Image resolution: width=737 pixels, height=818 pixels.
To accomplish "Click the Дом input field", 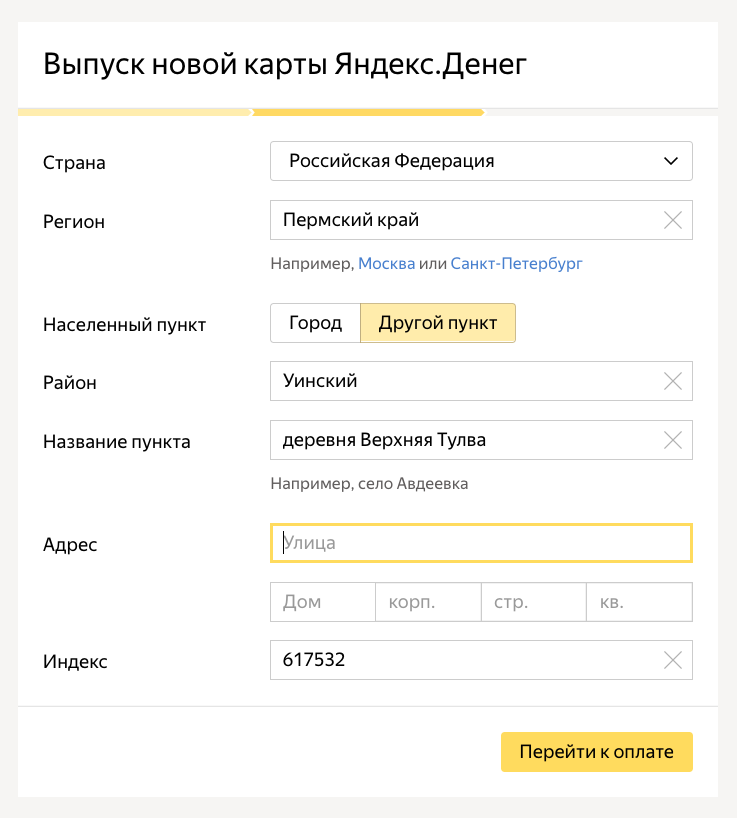I will coord(320,601).
